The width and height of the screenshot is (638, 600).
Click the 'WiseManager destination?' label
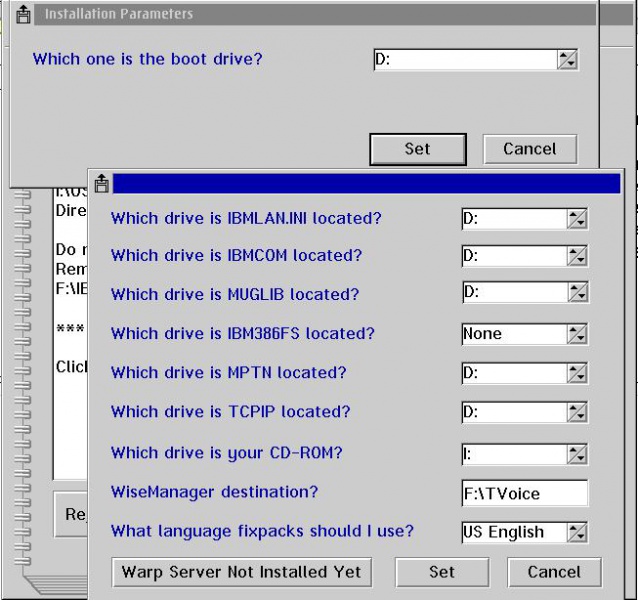click(x=214, y=492)
